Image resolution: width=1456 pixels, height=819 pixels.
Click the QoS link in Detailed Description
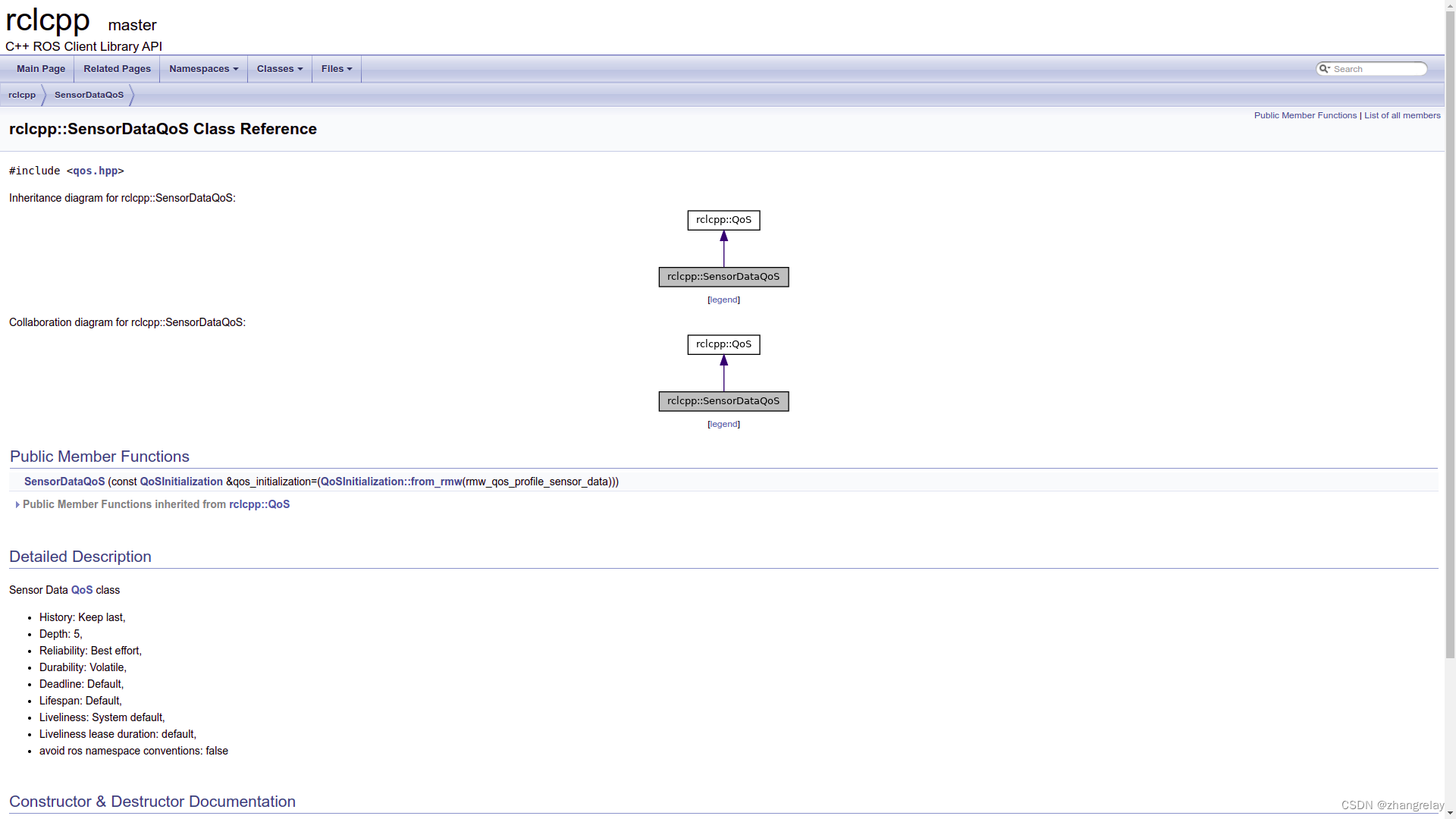click(x=82, y=589)
